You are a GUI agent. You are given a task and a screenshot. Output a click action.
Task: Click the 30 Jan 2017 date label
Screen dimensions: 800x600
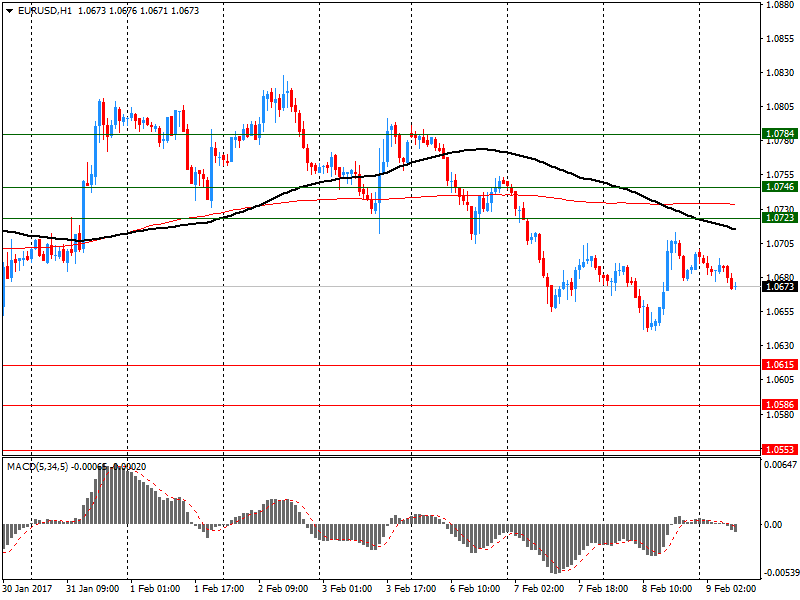[28, 589]
